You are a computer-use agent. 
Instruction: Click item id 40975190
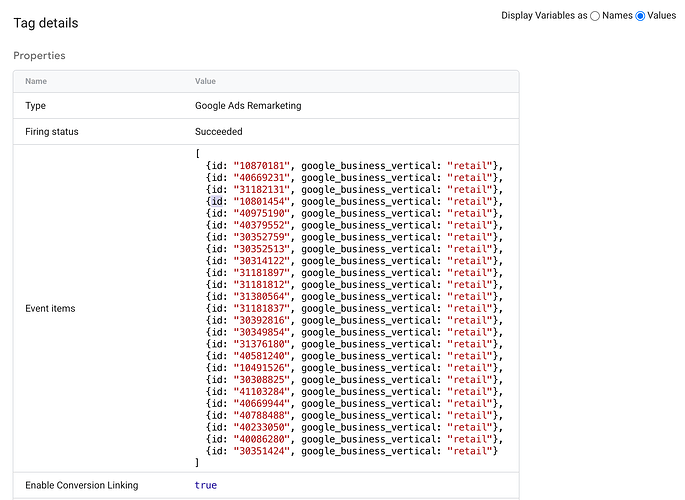click(262, 213)
